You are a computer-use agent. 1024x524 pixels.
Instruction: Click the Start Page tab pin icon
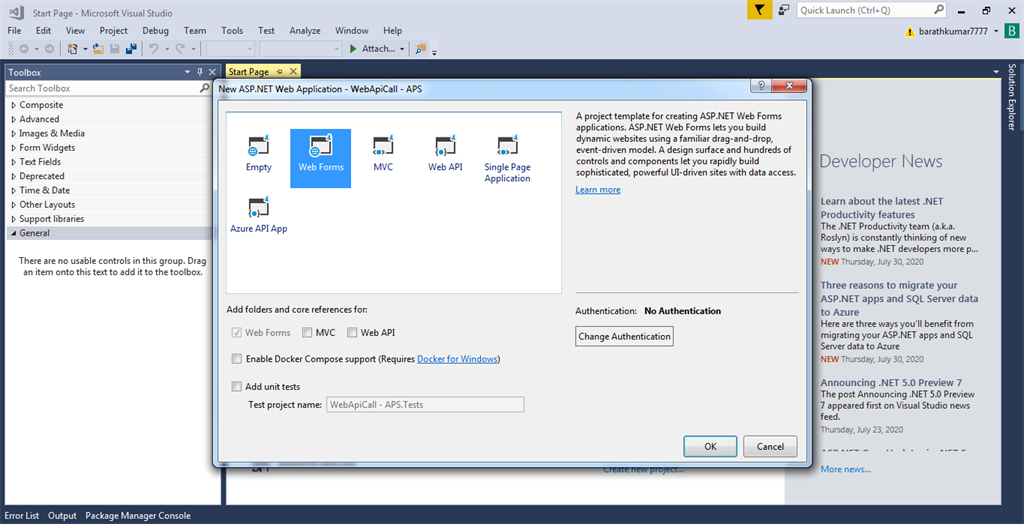(x=280, y=72)
